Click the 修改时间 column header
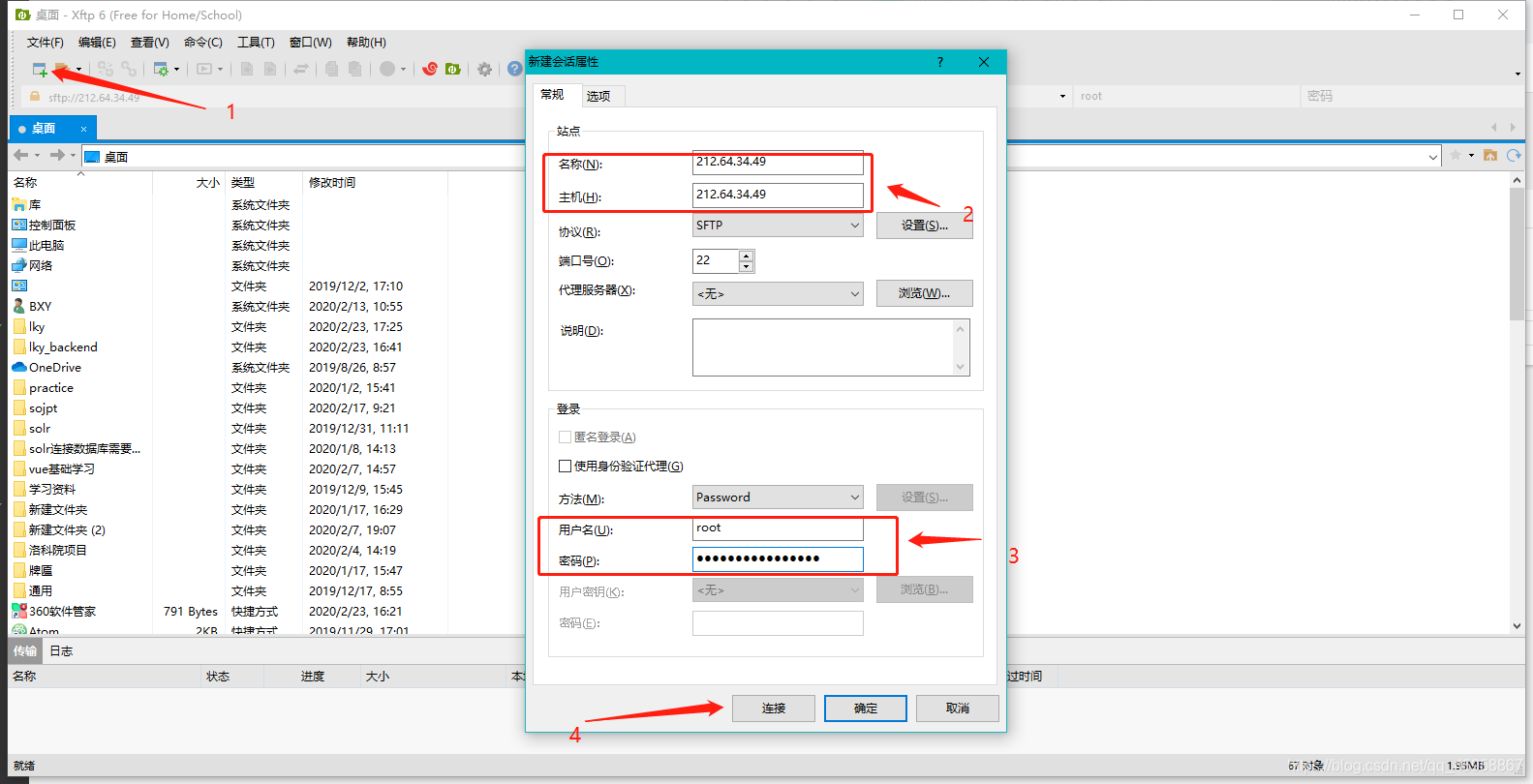This screenshot has width=1533, height=784. point(332,182)
